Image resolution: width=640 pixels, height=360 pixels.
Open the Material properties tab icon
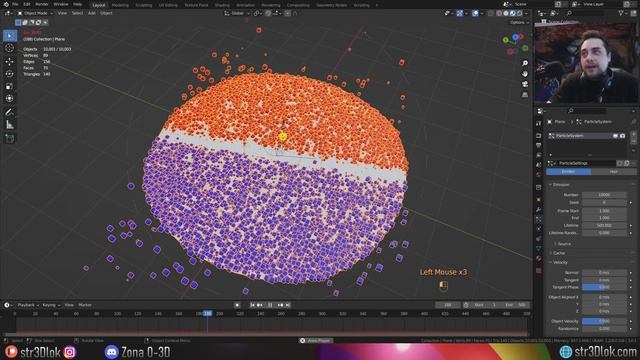[x=539, y=259]
